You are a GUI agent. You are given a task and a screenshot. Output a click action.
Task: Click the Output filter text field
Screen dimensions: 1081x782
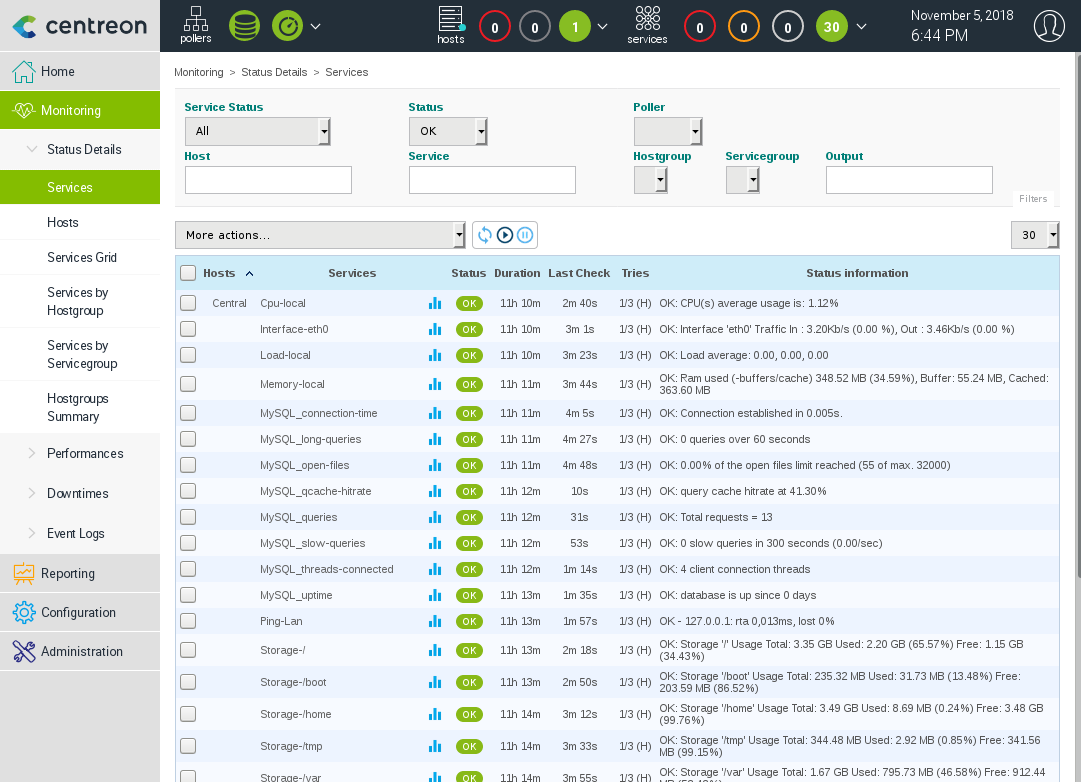tap(908, 180)
